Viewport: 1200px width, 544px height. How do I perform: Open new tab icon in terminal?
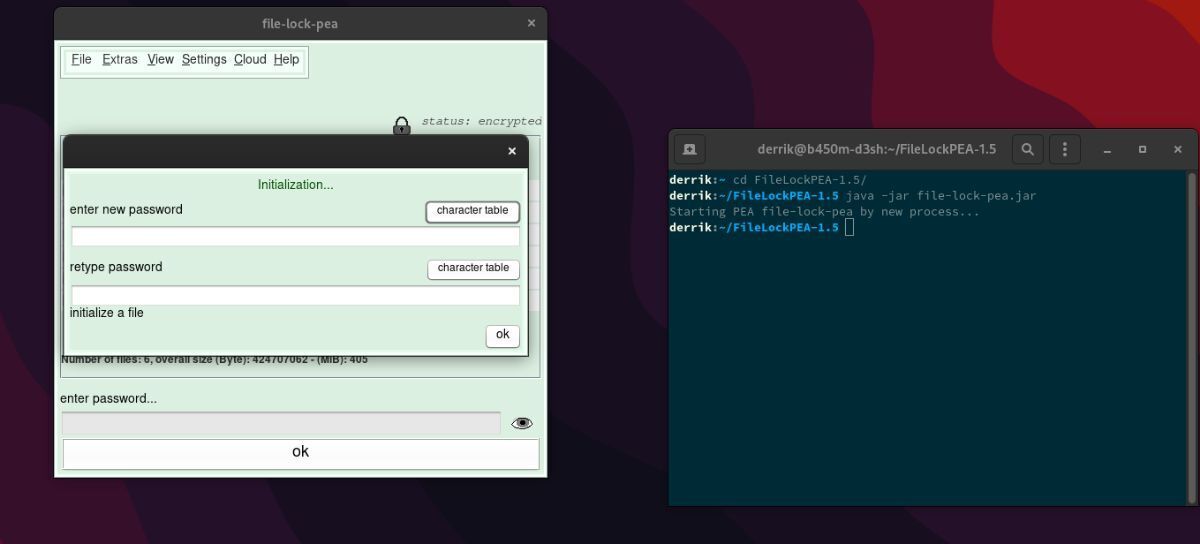click(689, 149)
